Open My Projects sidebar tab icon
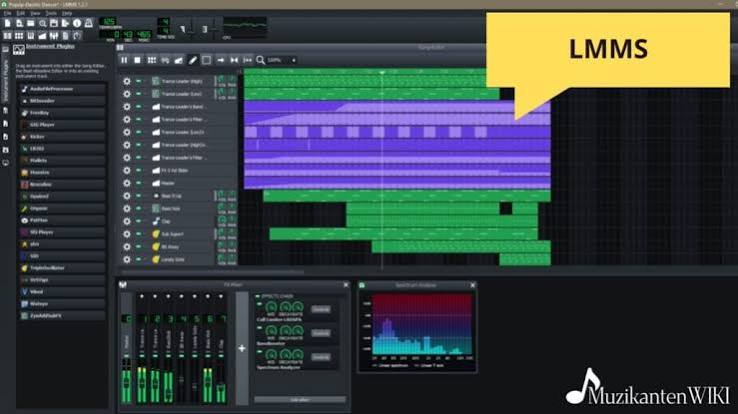The image size is (738, 414). click(6, 111)
